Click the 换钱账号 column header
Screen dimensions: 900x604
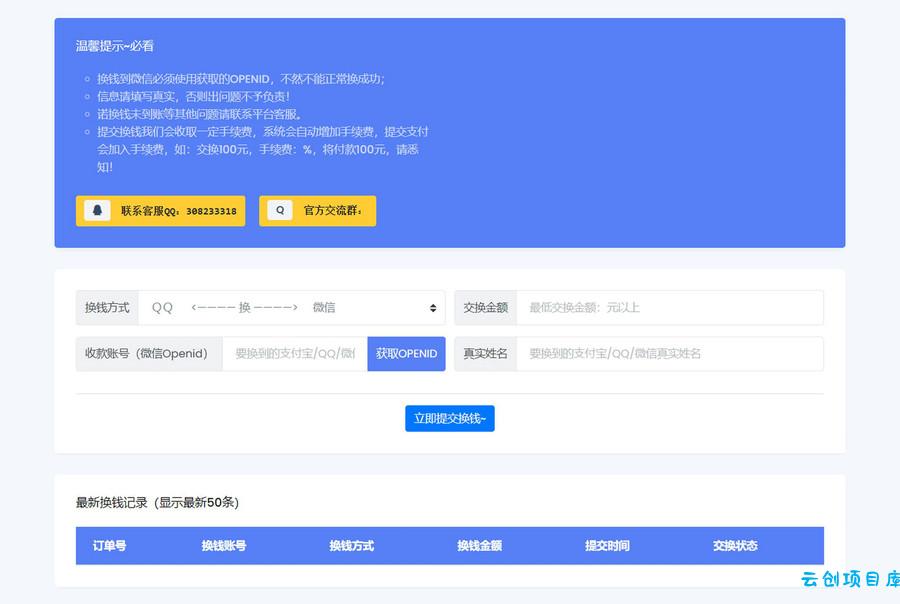point(224,545)
